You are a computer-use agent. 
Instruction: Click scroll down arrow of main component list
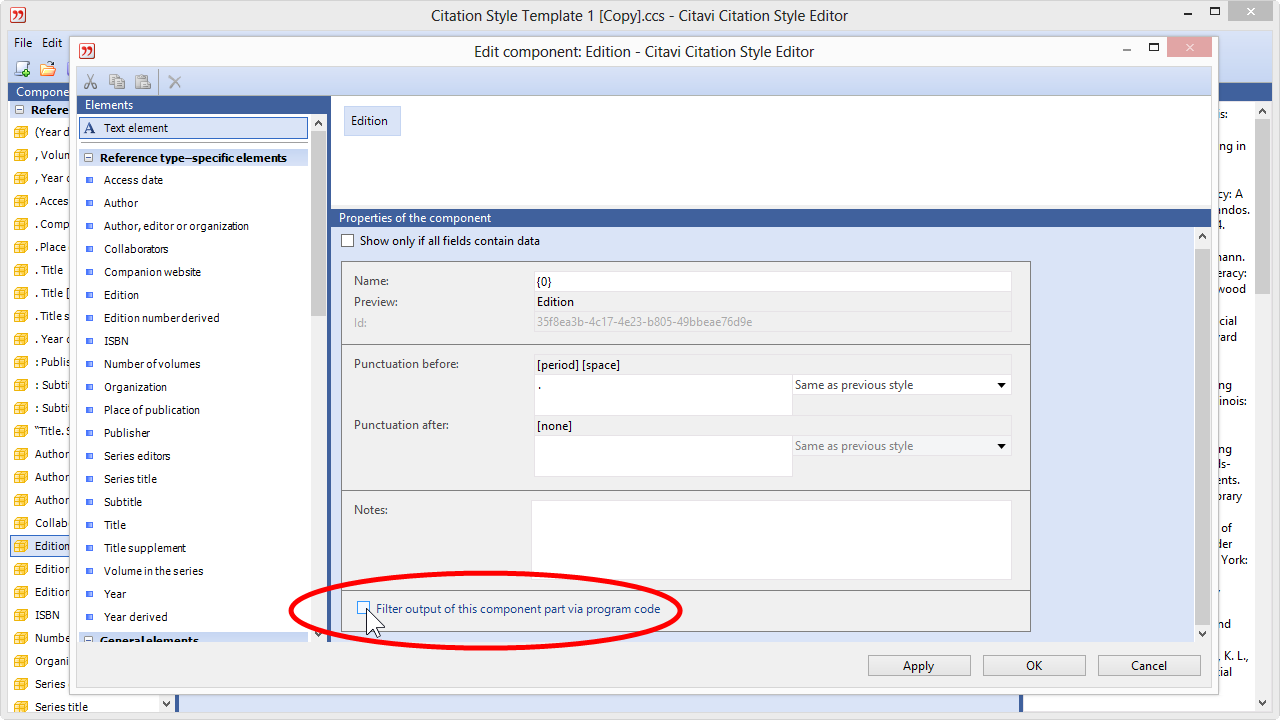(x=166, y=704)
